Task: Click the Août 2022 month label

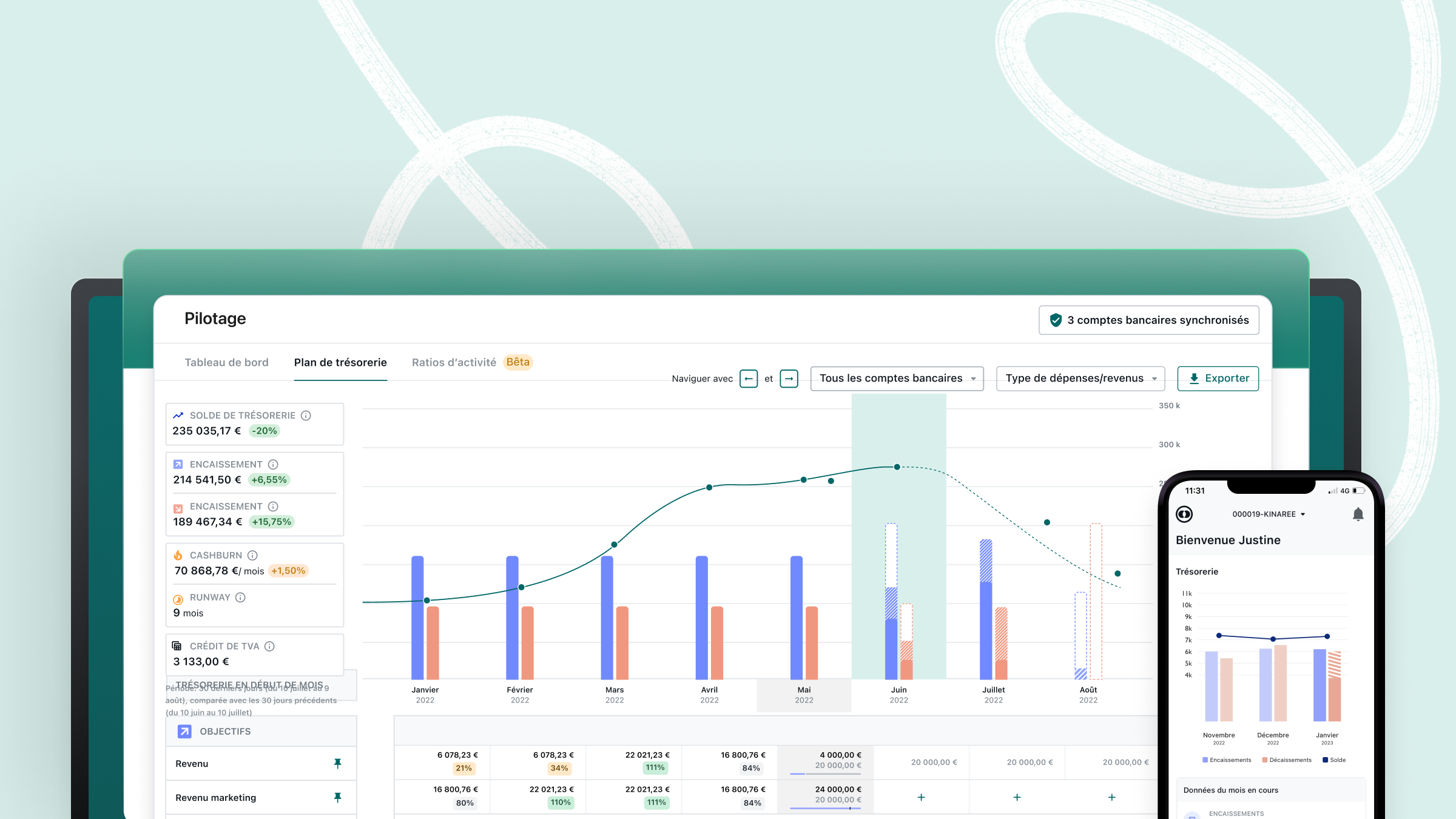Action: [x=1088, y=695]
